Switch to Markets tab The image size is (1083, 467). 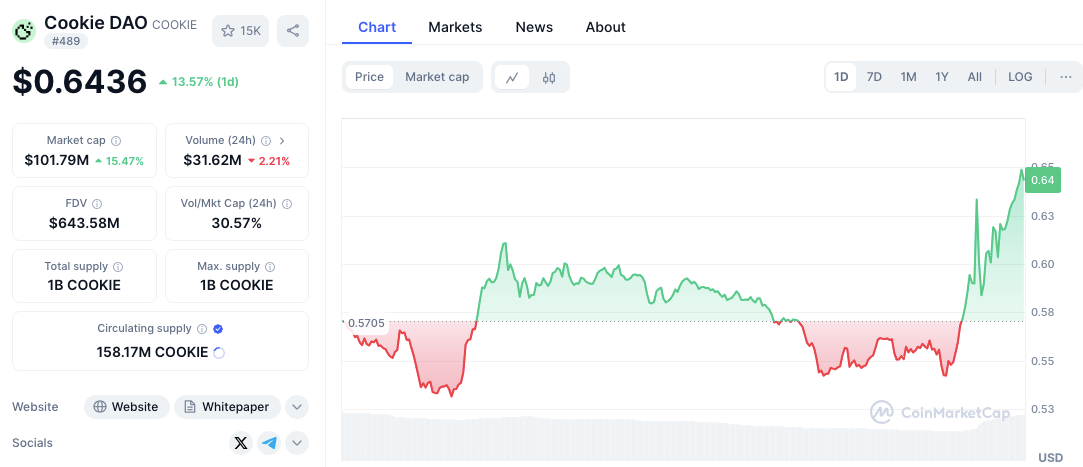tap(455, 27)
